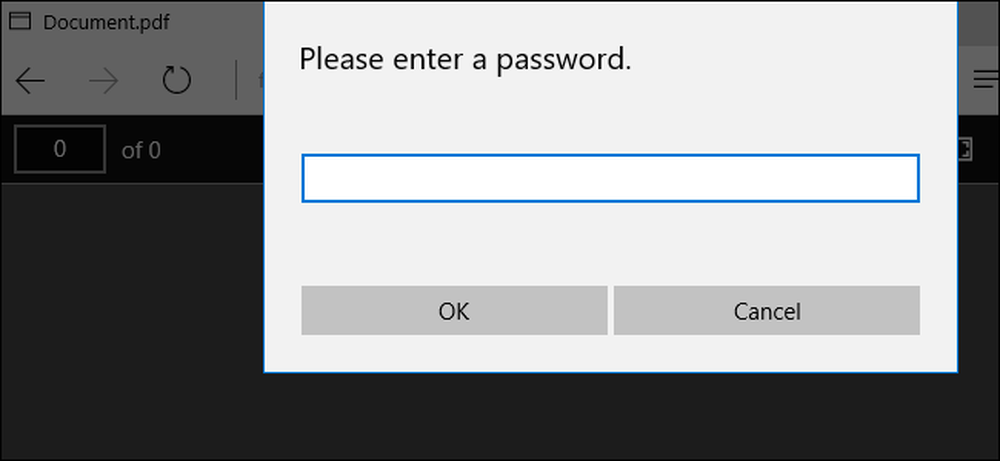Select the Document.pdf tab title
This screenshot has width=1000, height=461.
point(107,22)
